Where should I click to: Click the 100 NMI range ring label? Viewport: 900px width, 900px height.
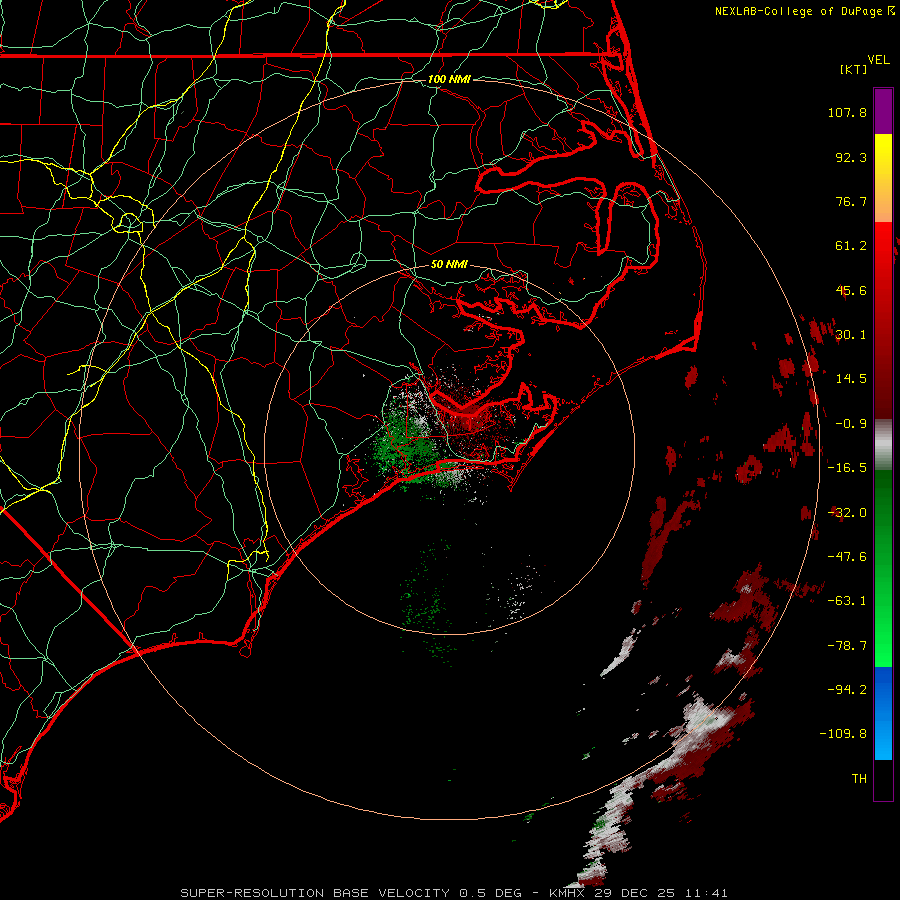coord(449,79)
